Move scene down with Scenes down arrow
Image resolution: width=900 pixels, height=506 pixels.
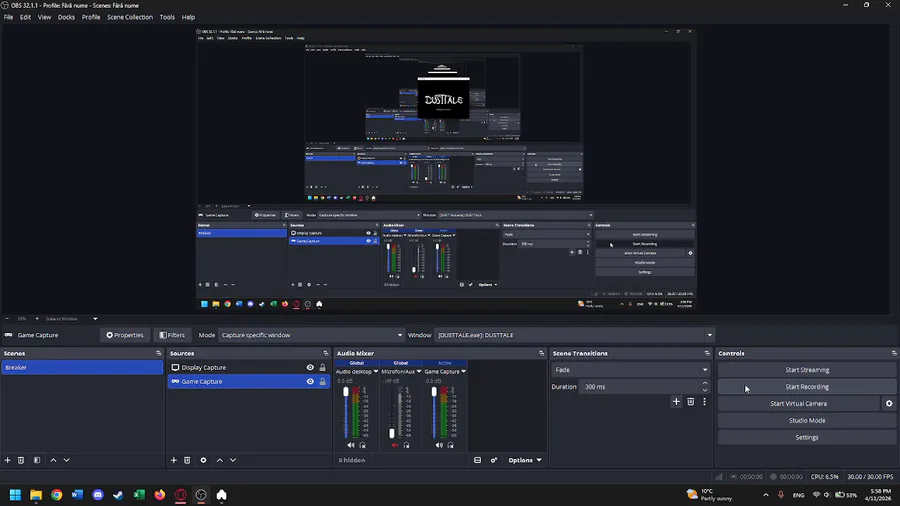[67, 460]
